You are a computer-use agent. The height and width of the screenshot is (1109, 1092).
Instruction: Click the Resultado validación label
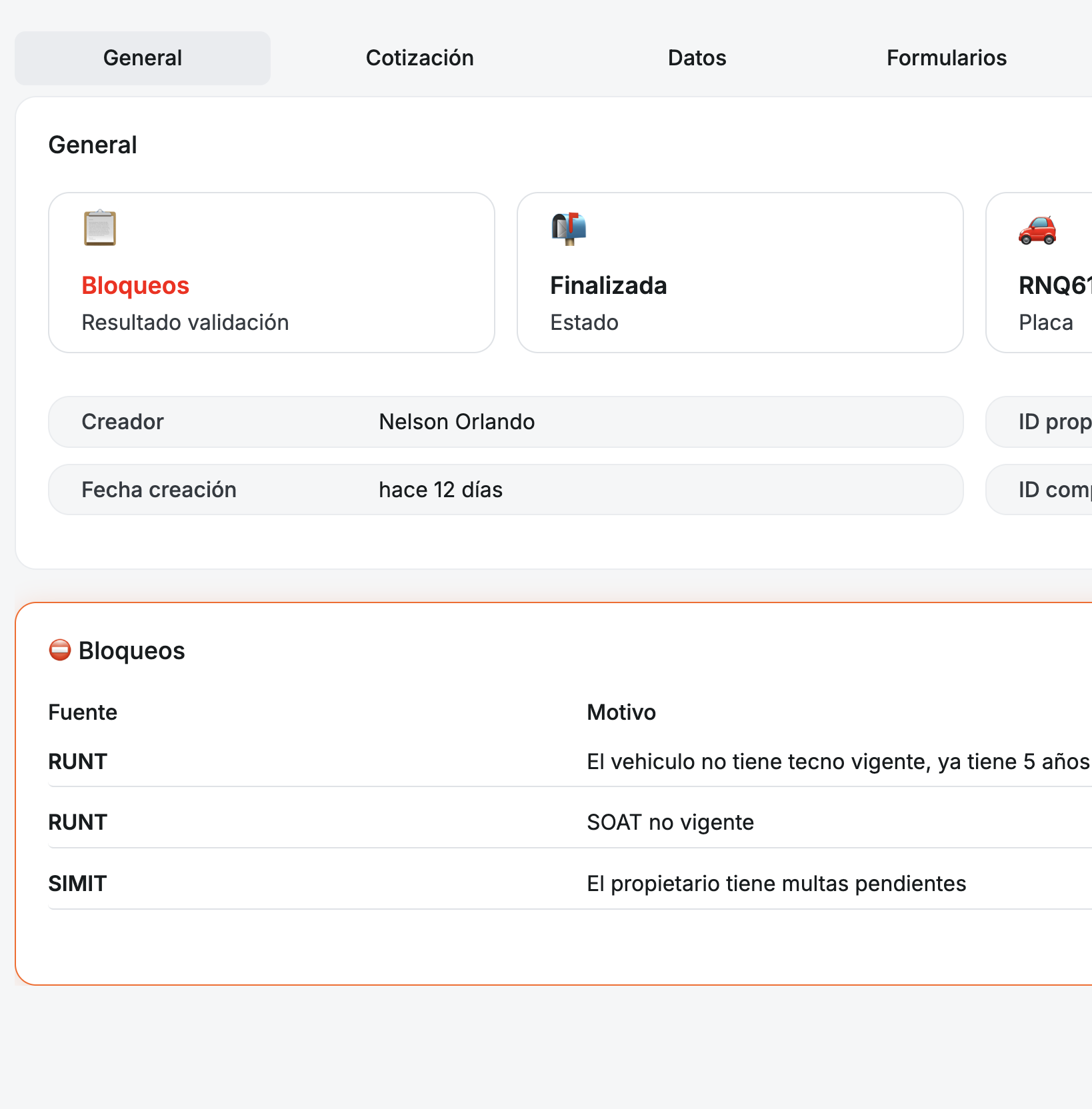tap(185, 323)
